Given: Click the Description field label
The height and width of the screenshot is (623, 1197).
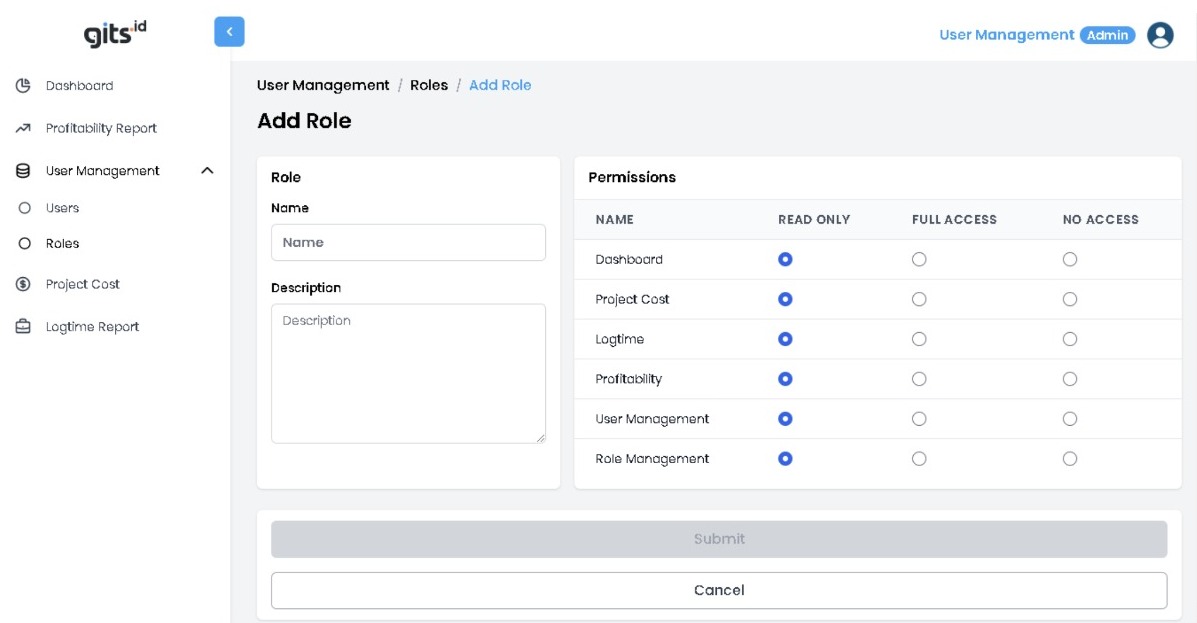Looking at the screenshot, I should coord(306,288).
